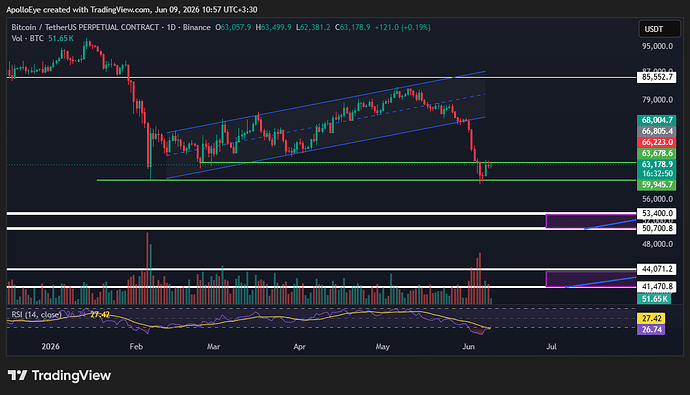Image resolution: width=690 pixels, height=395 pixels.
Task: Select the RSI (14, close) indicator legend
Action: click(x=36, y=315)
